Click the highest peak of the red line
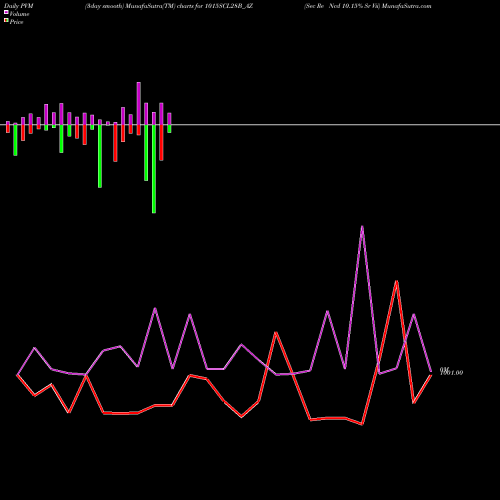This screenshot has height=500, width=500. (396, 281)
